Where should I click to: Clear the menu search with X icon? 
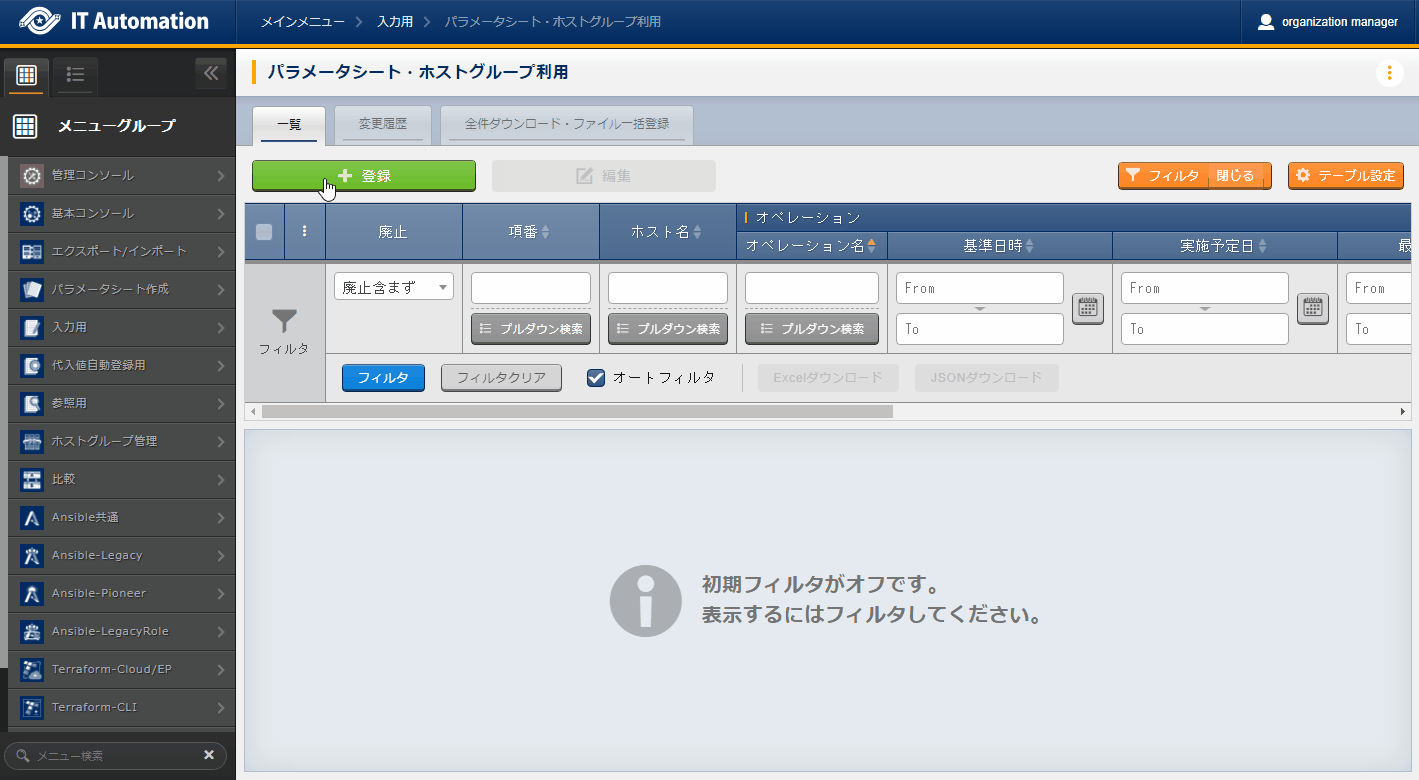209,755
